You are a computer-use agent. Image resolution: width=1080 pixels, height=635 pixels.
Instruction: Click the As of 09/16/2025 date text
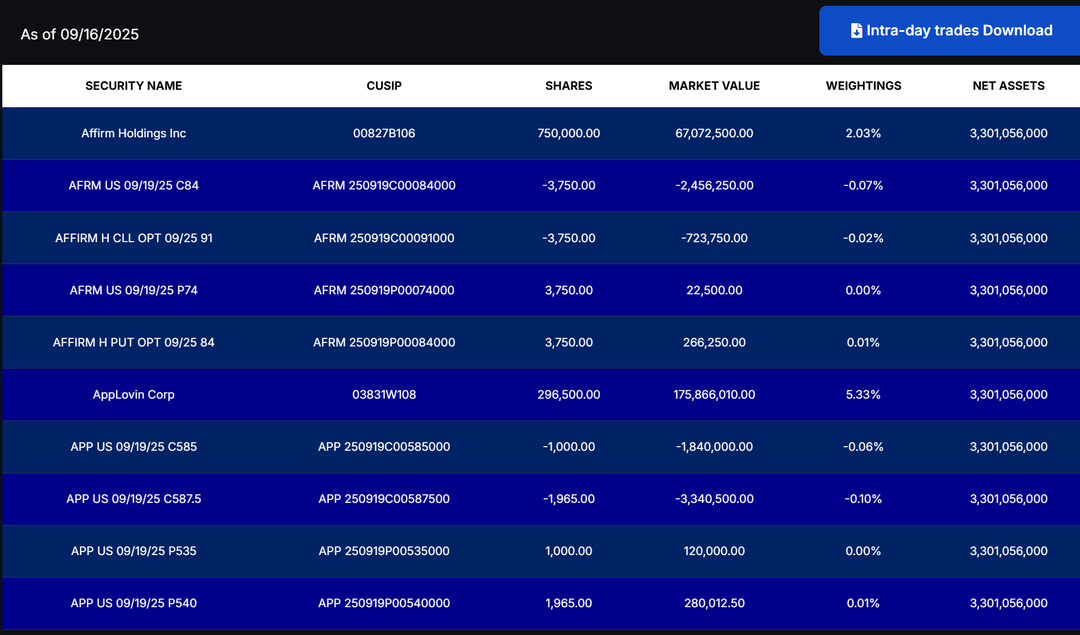tap(80, 35)
